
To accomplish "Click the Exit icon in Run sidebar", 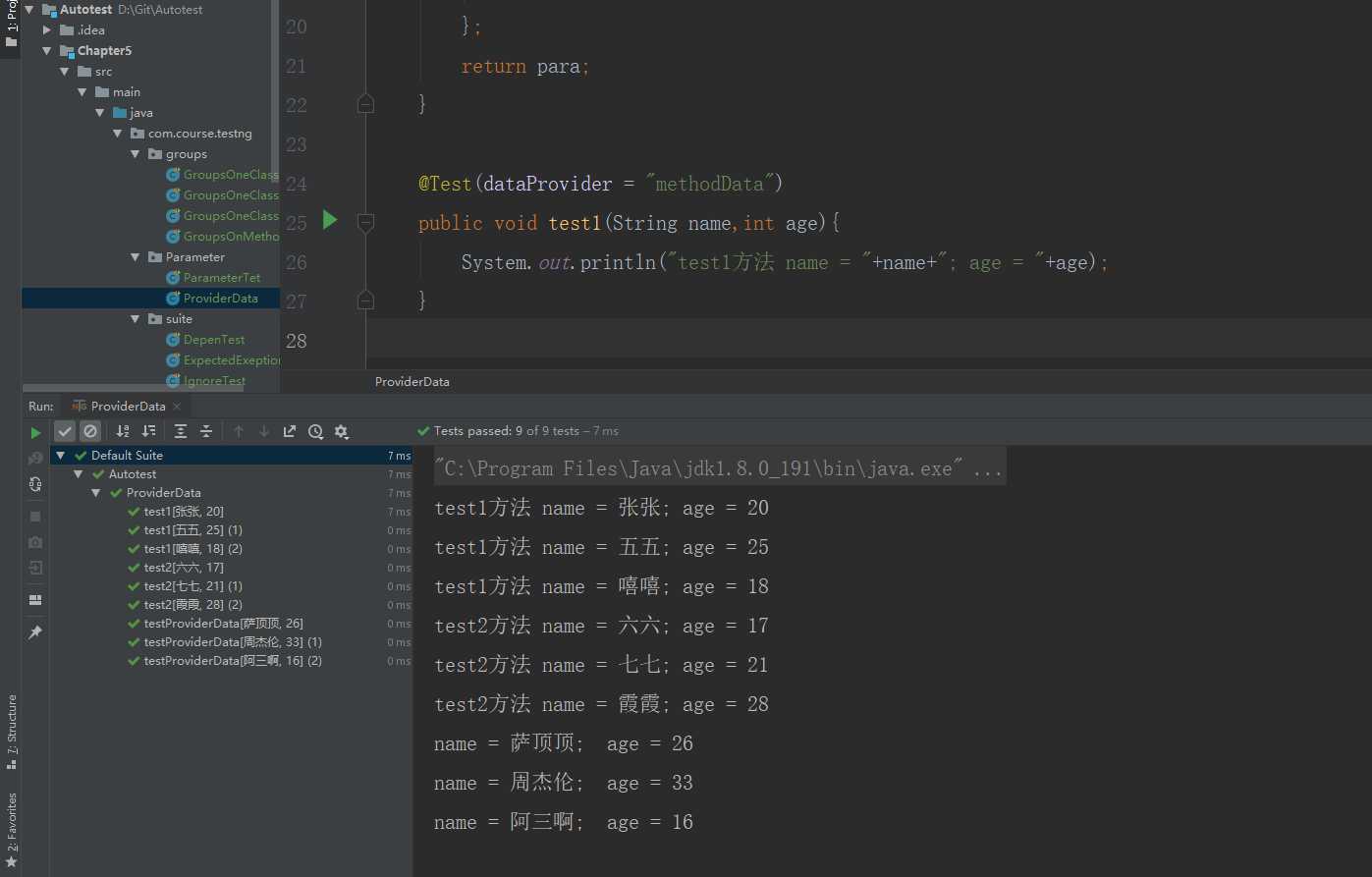I will click(35, 568).
